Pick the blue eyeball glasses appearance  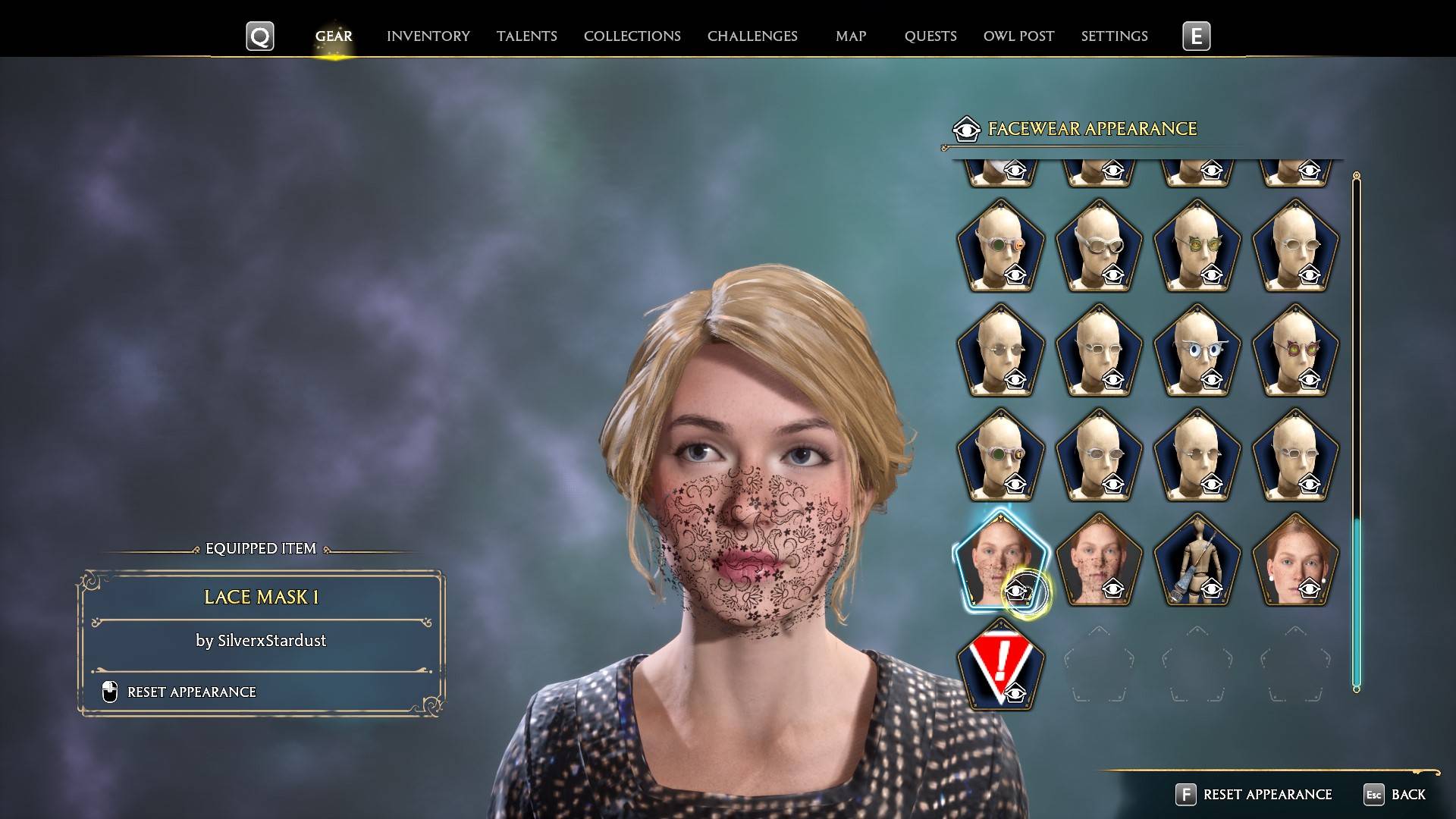1197,350
